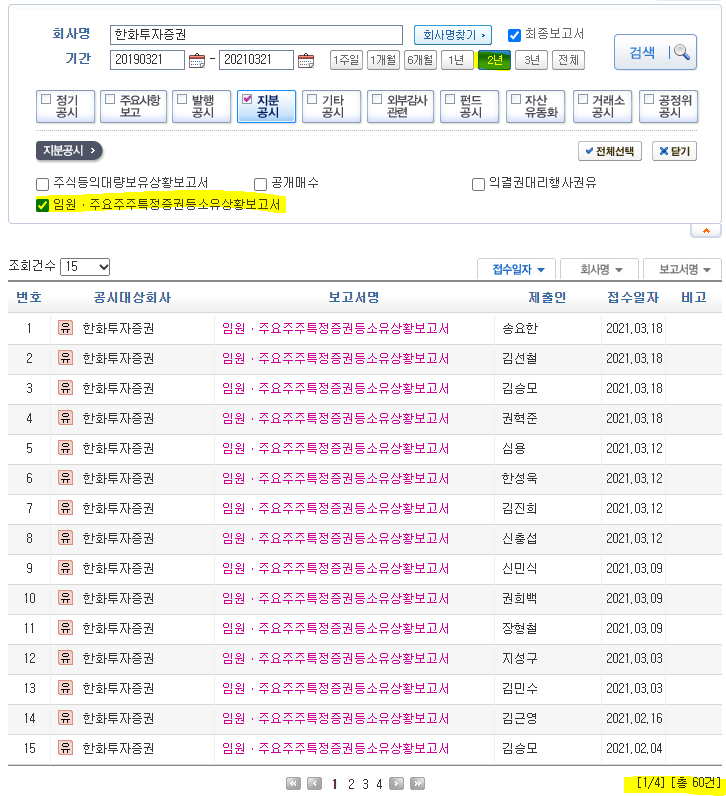Click the 회사명 input field
Image resolution: width=726 pixels, height=796 pixels.
[256, 35]
